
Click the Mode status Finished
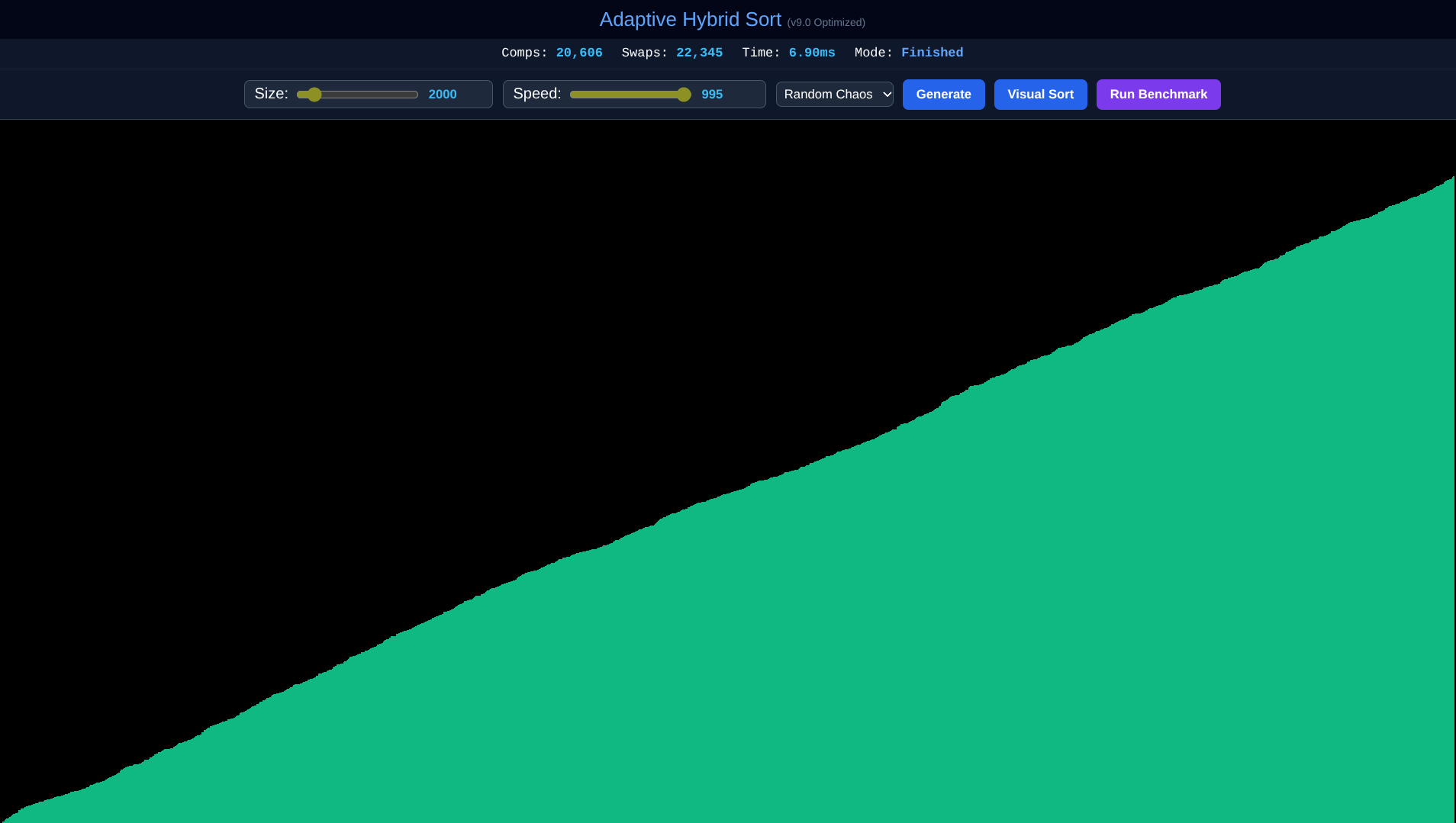[x=933, y=53]
